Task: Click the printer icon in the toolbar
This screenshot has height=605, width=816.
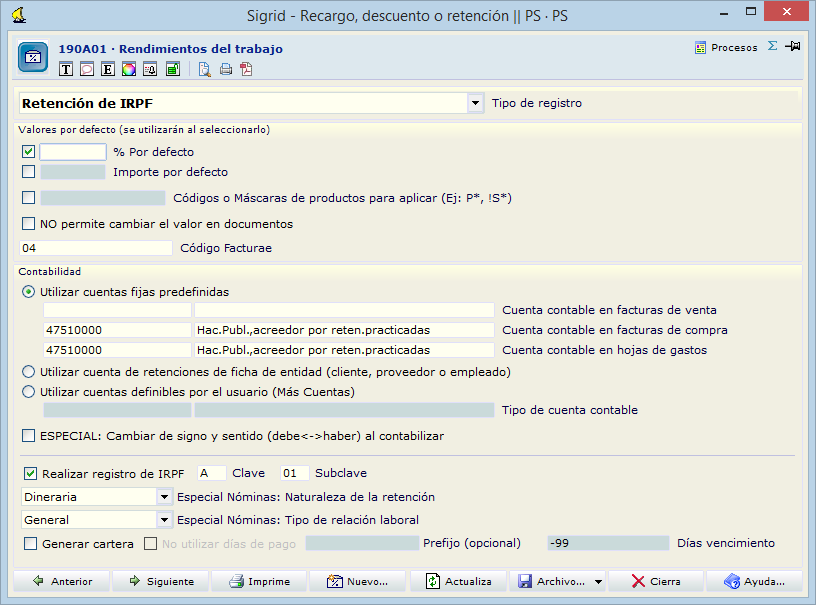Action: coord(225,70)
